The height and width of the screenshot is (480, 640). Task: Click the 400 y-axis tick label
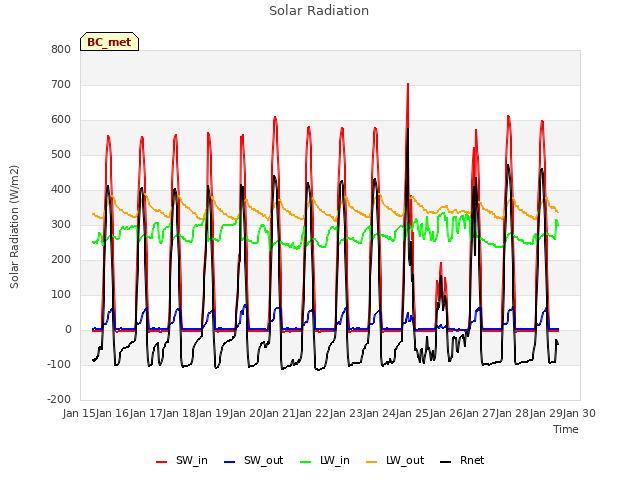tap(61, 189)
